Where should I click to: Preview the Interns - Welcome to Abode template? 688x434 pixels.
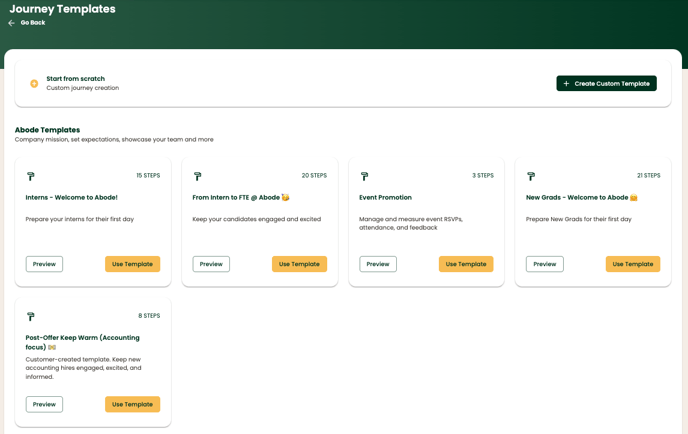(44, 264)
